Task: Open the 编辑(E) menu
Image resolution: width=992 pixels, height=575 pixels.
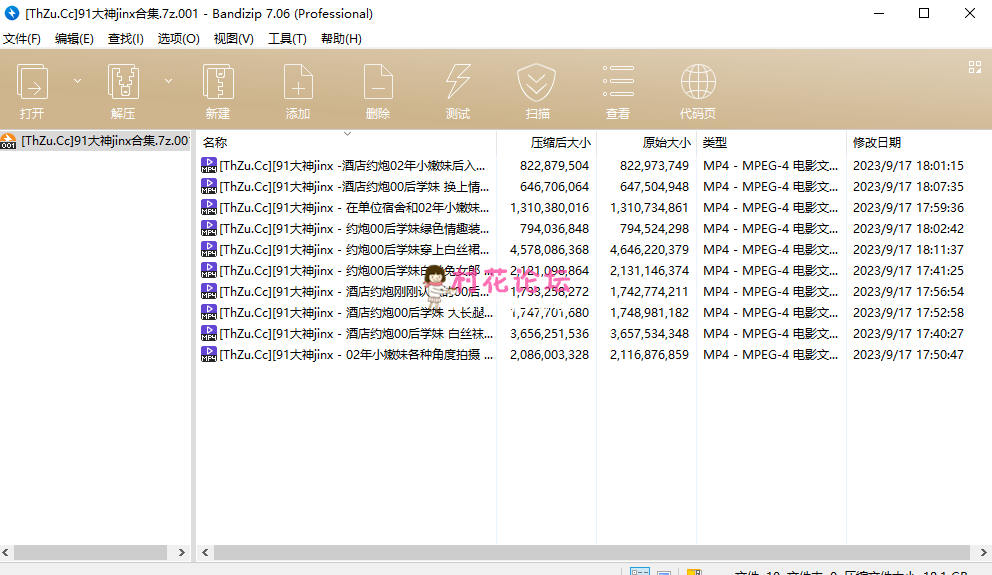Action: pyautogui.click(x=74, y=39)
